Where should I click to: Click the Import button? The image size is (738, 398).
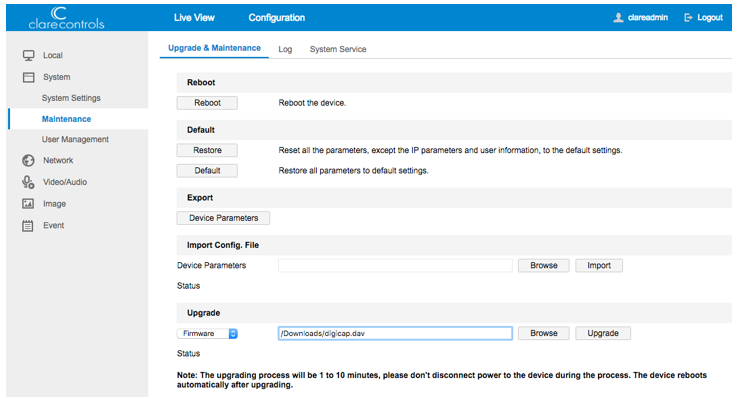(x=599, y=265)
